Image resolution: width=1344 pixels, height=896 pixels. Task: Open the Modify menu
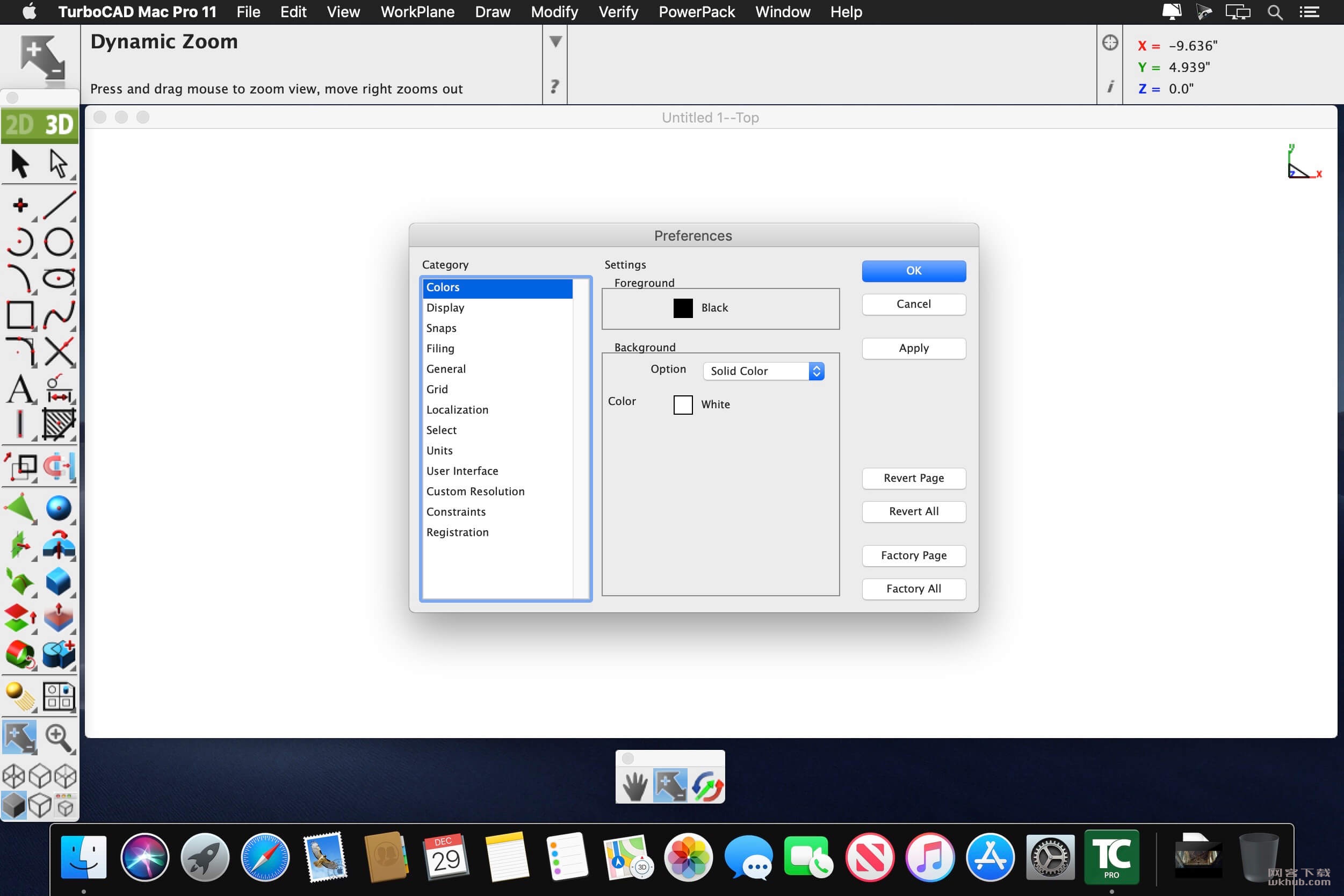554,12
